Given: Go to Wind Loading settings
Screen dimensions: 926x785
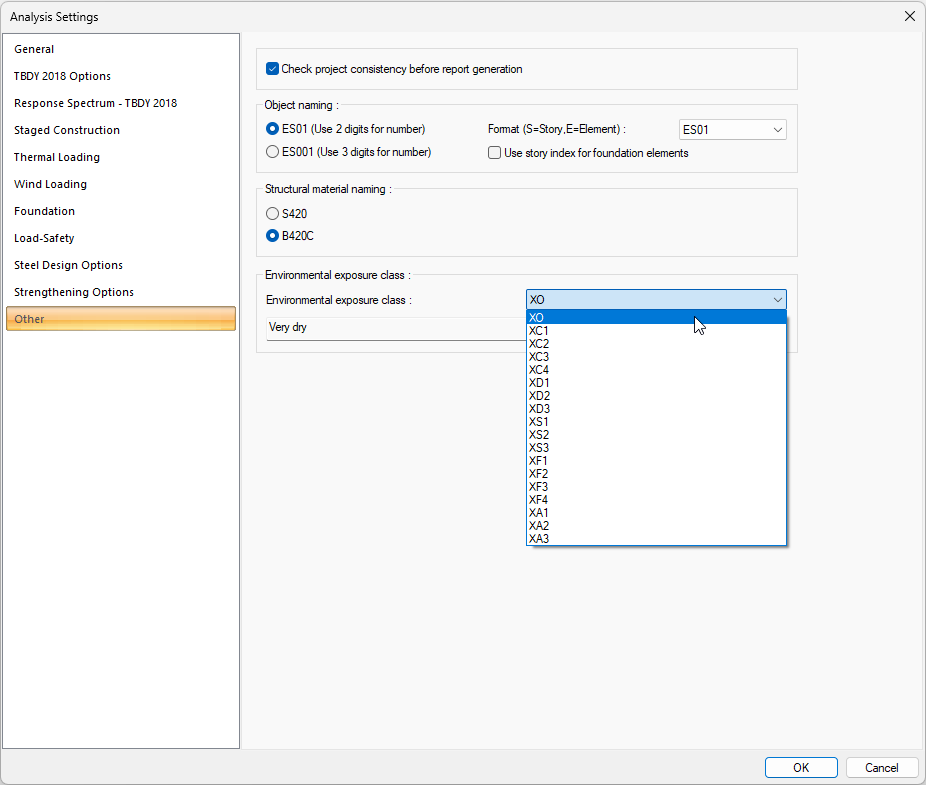Looking at the screenshot, I should (50, 184).
